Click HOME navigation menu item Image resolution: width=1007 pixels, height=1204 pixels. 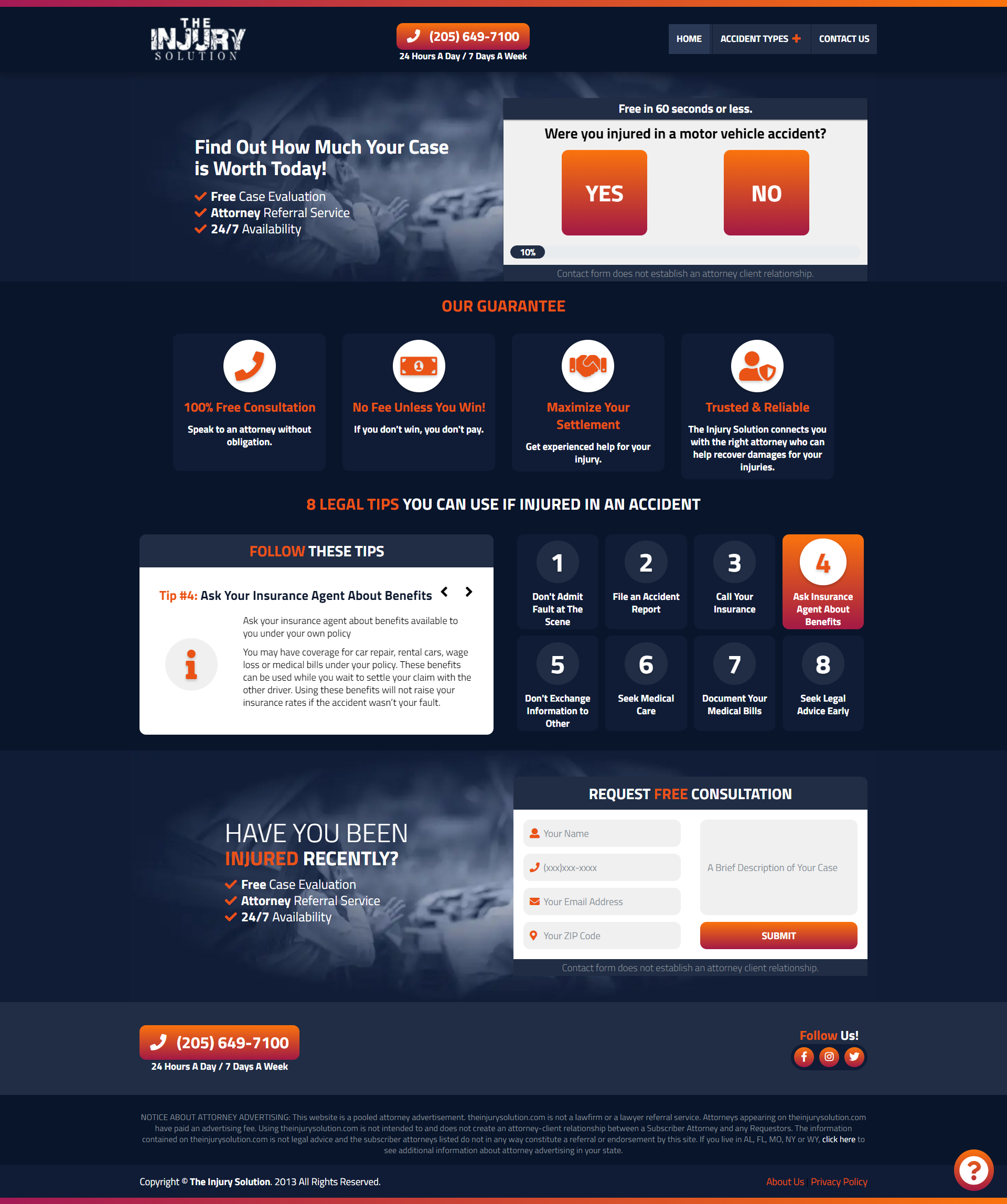(687, 38)
